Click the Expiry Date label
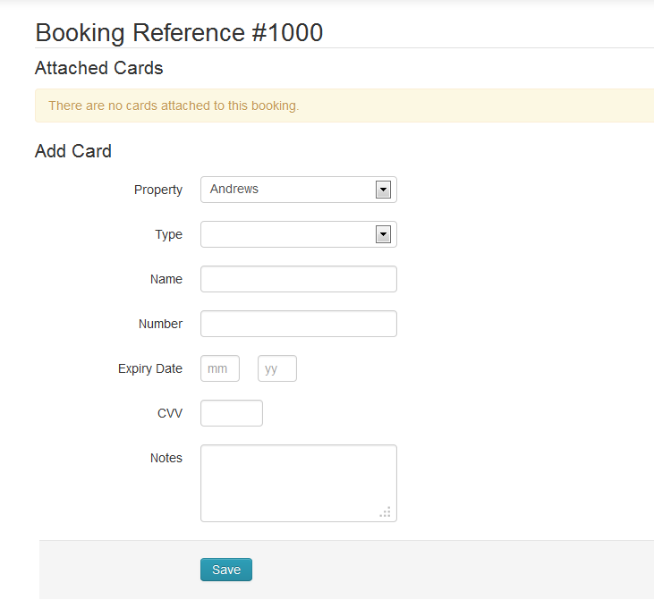 (150, 369)
